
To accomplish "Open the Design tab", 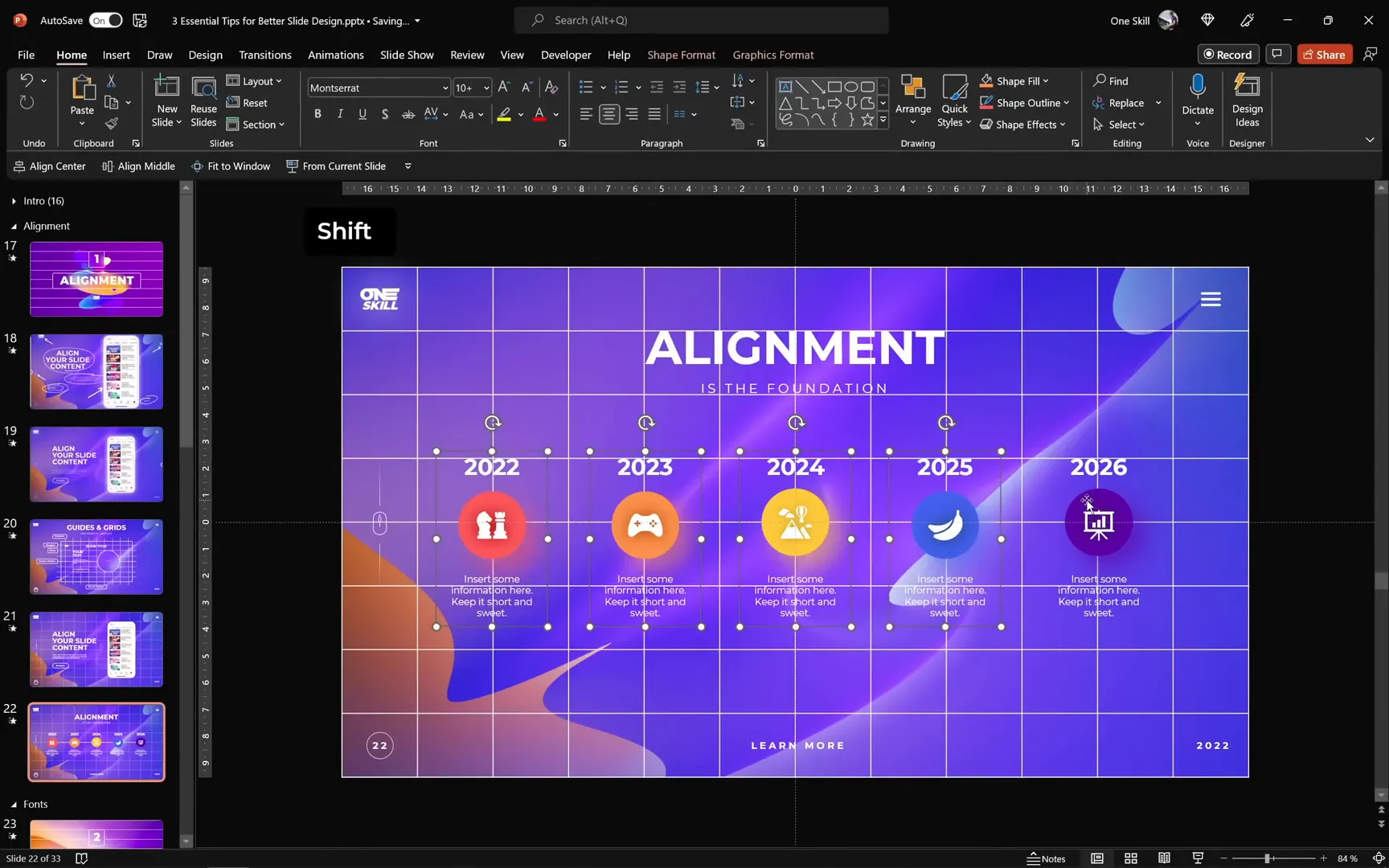I will tap(205, 55).
